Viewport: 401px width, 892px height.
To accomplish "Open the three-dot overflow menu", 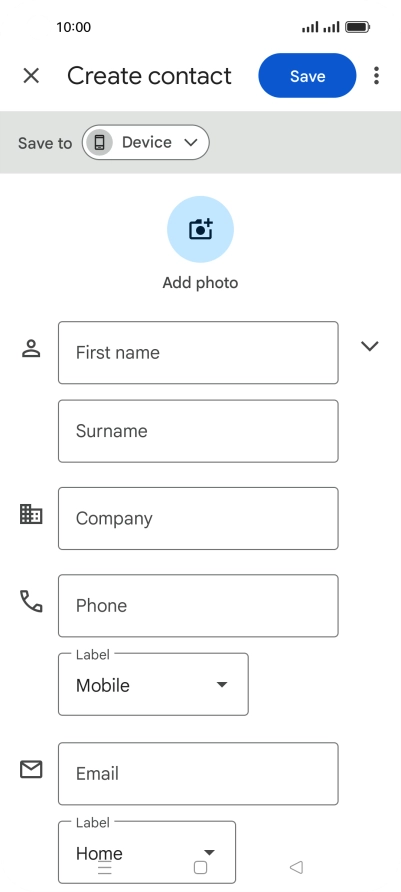I will click(x=376, y=76).
